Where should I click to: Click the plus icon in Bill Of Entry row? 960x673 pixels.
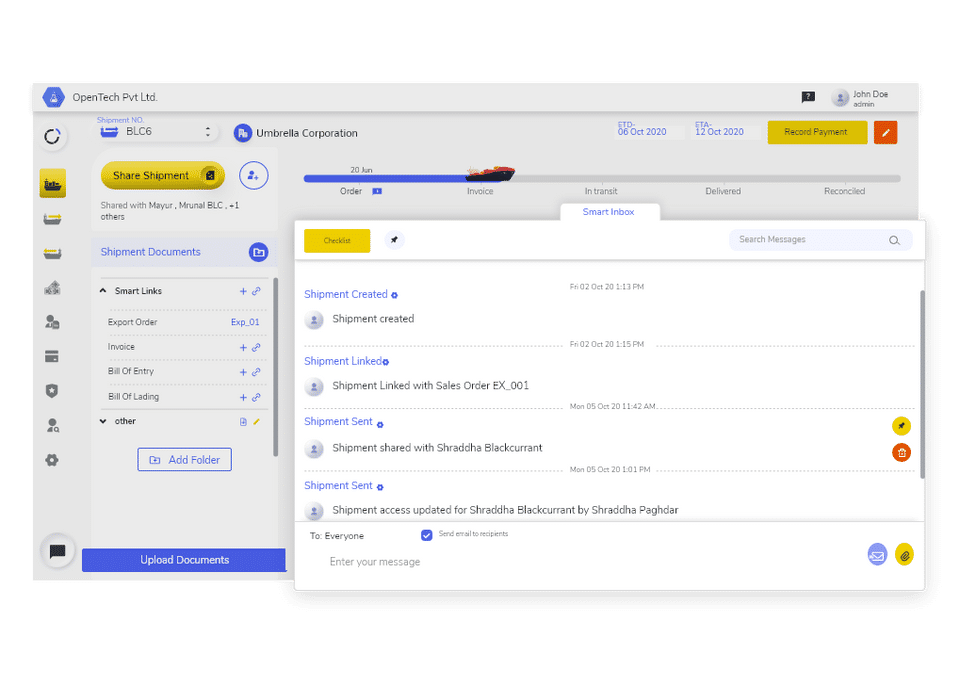point(243,372)
